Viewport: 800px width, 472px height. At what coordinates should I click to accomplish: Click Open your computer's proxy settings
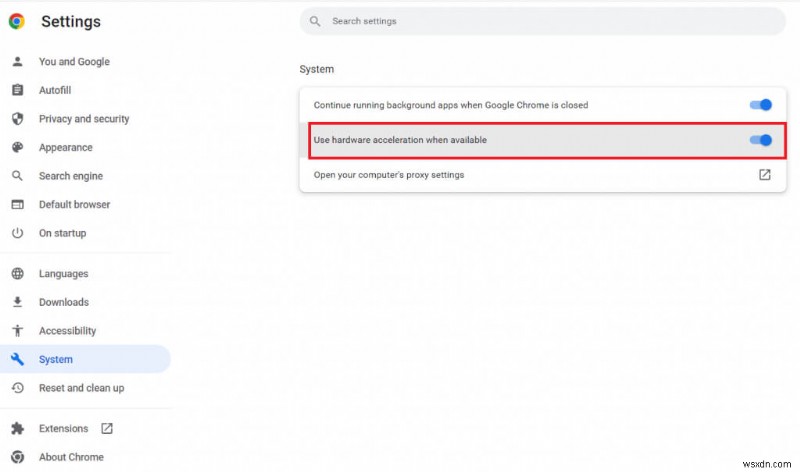tap(389, 175)
